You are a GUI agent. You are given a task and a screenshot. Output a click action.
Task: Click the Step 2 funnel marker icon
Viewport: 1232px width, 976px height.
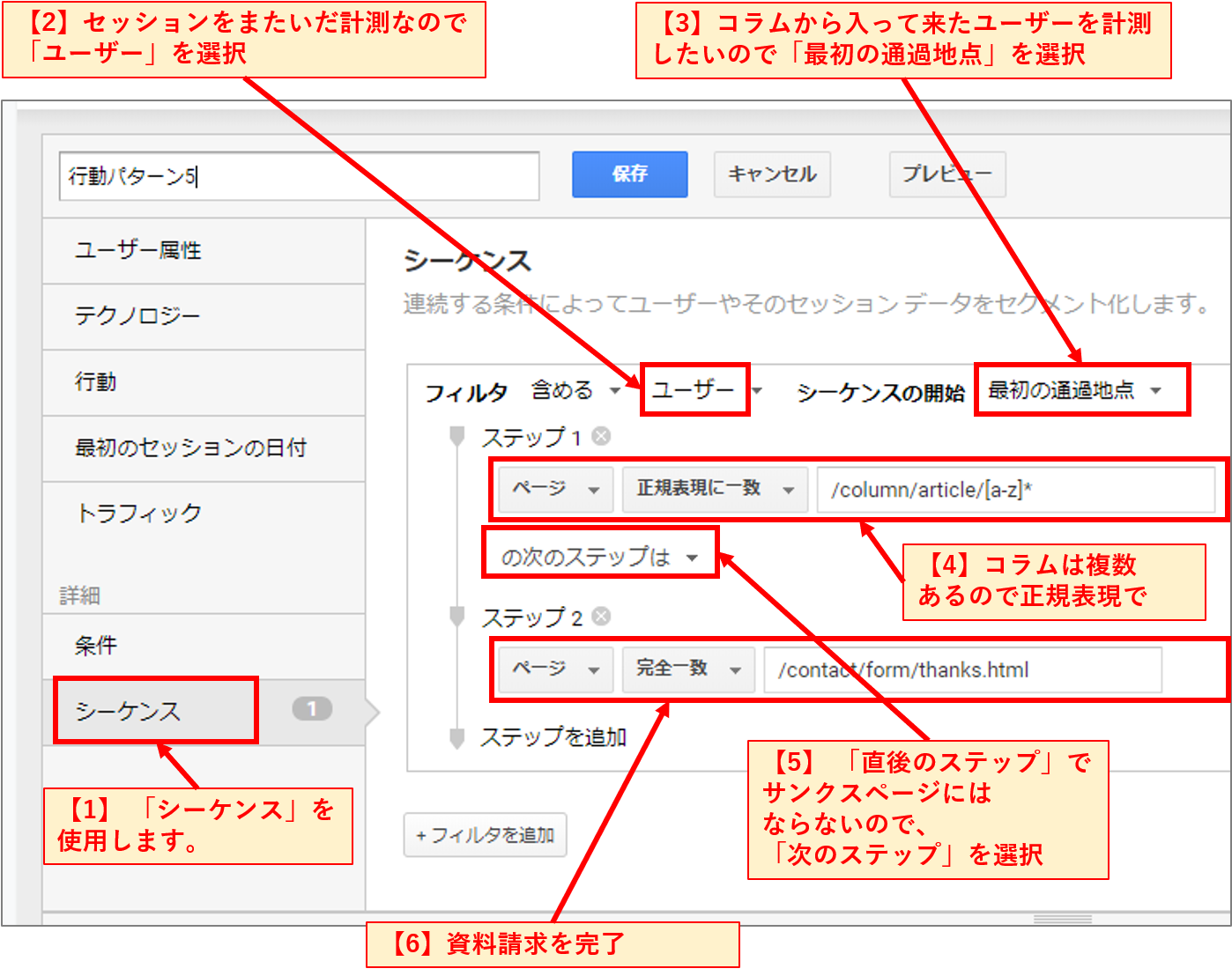(x=456, y=617)
